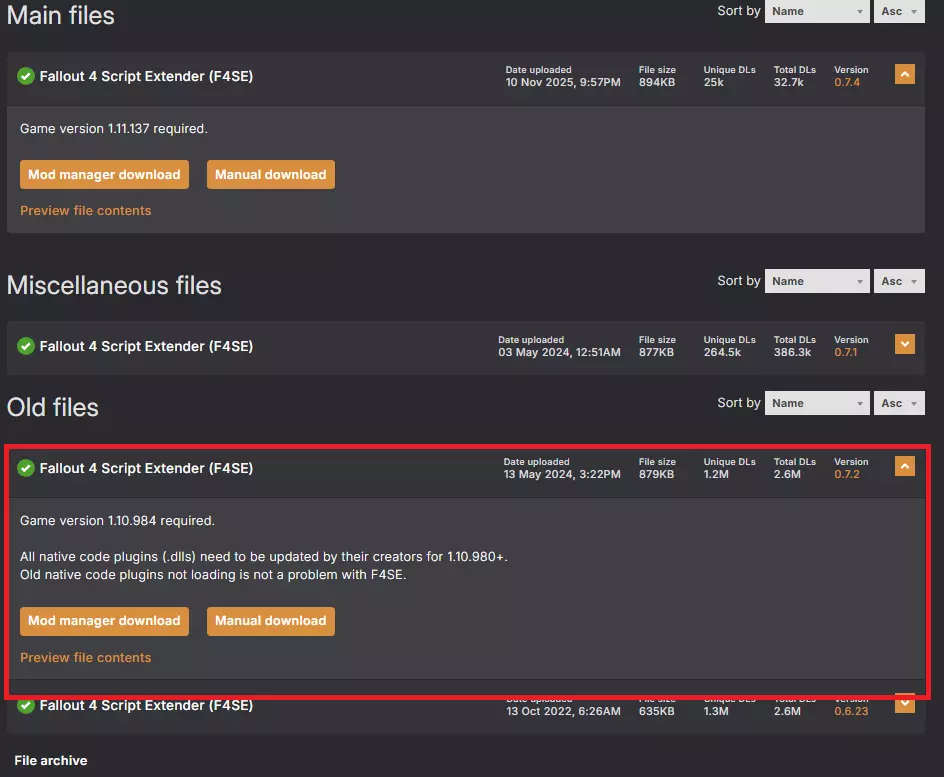944x777 pixels.
Task: Open the Old files Sort by Name dropdown
Action: [816, 403]
